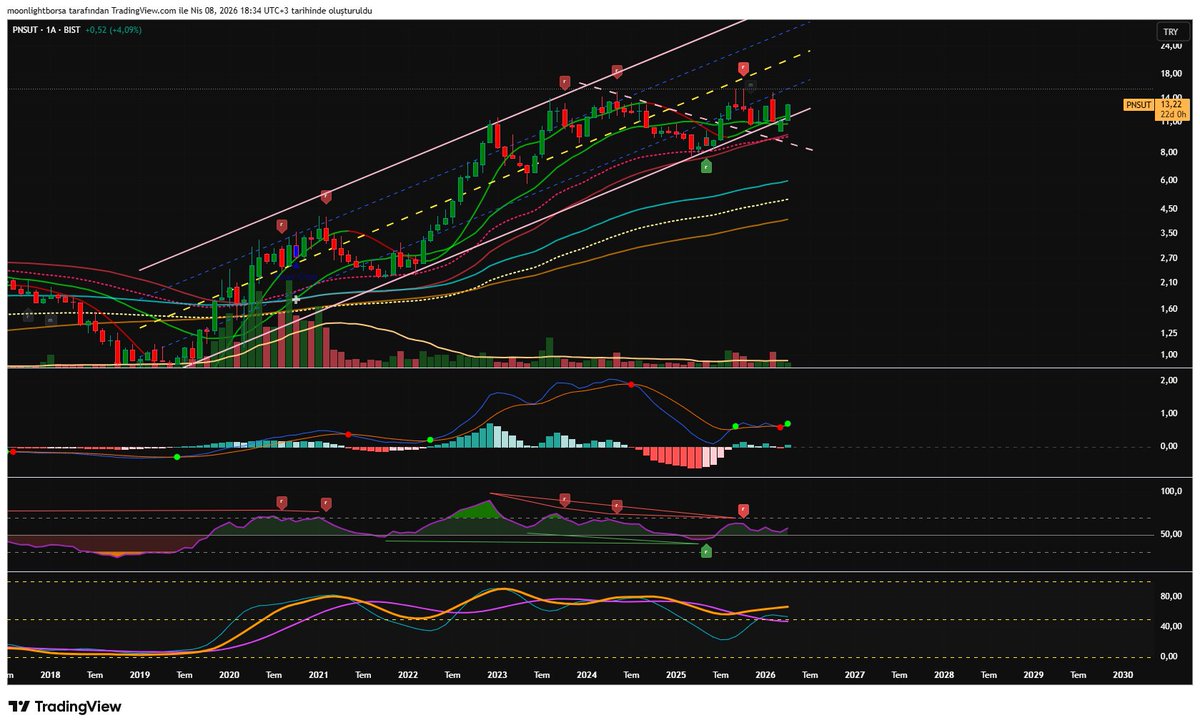Click the 2,70 price axis label
The width and height of the screenshot is (1200, 728).
1168,258
